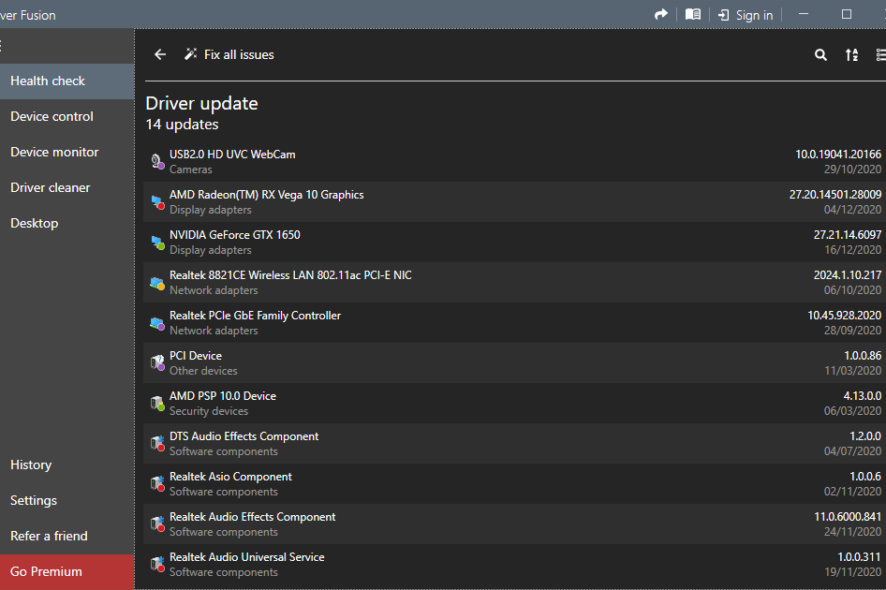Image resolution: width=886 pixels, height=590 pixels.
Task: Select Realtek PCIe GbE Family Controller name
Action: click(255, 315)
